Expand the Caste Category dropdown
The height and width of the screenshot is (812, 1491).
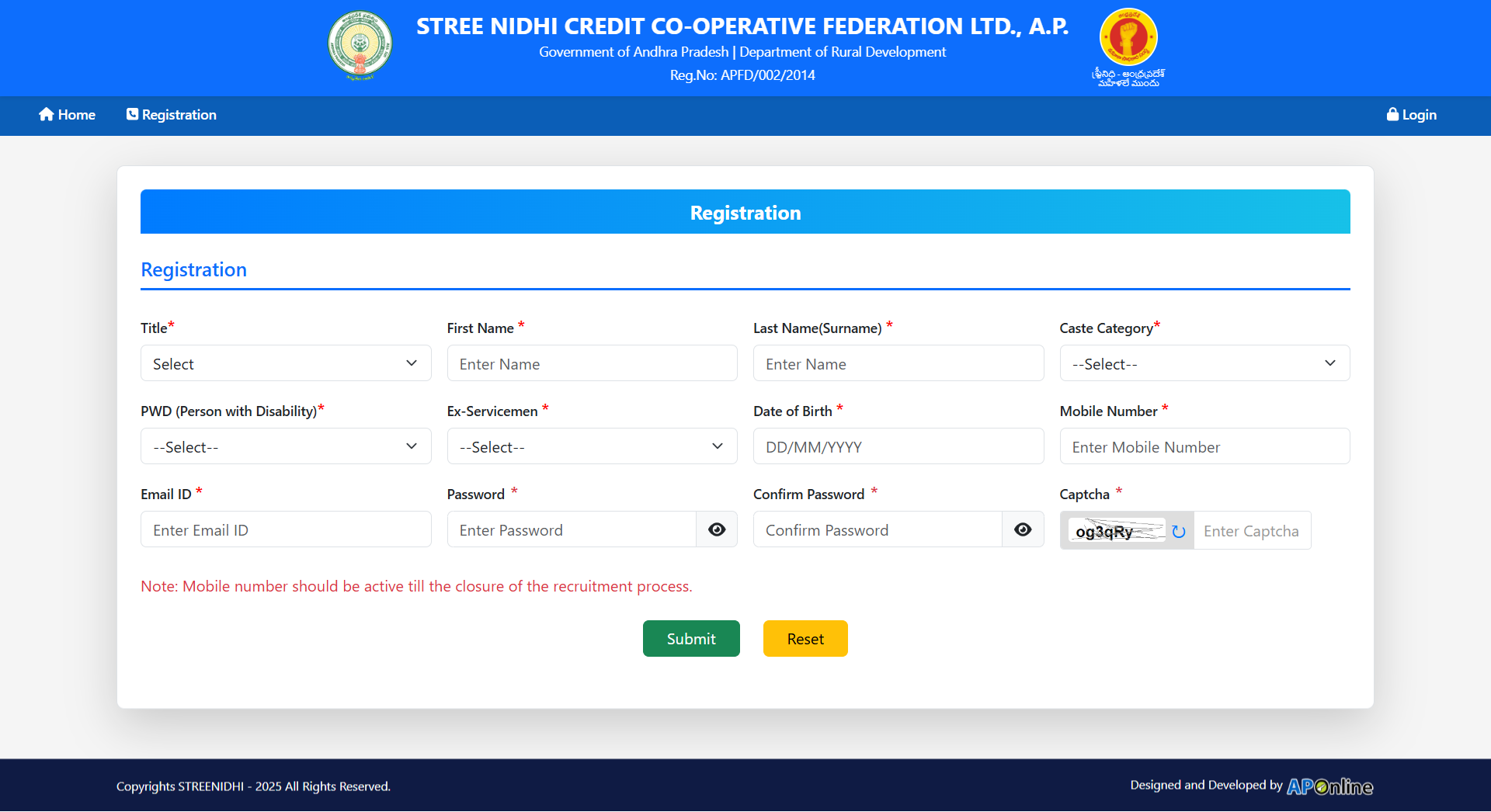[1204, 363]
